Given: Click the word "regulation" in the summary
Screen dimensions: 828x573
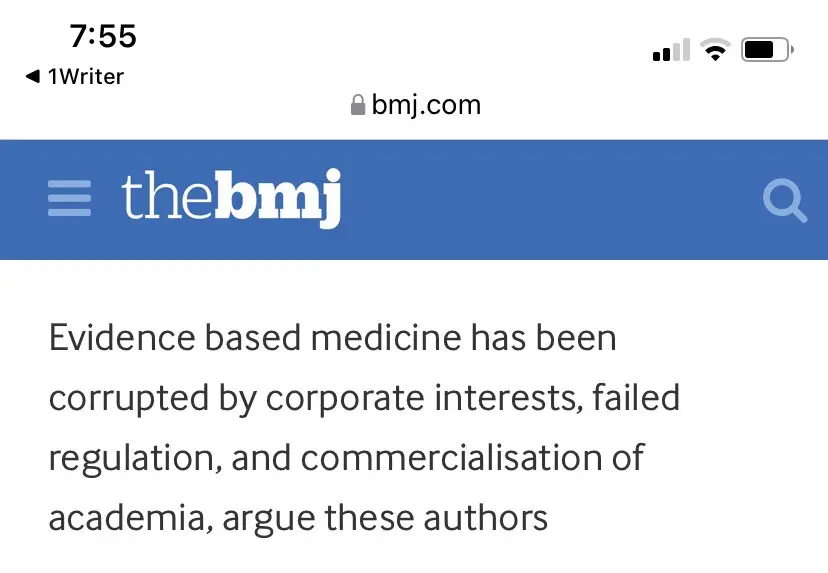Looking at the screenshot, I should [x=134, y=458].
